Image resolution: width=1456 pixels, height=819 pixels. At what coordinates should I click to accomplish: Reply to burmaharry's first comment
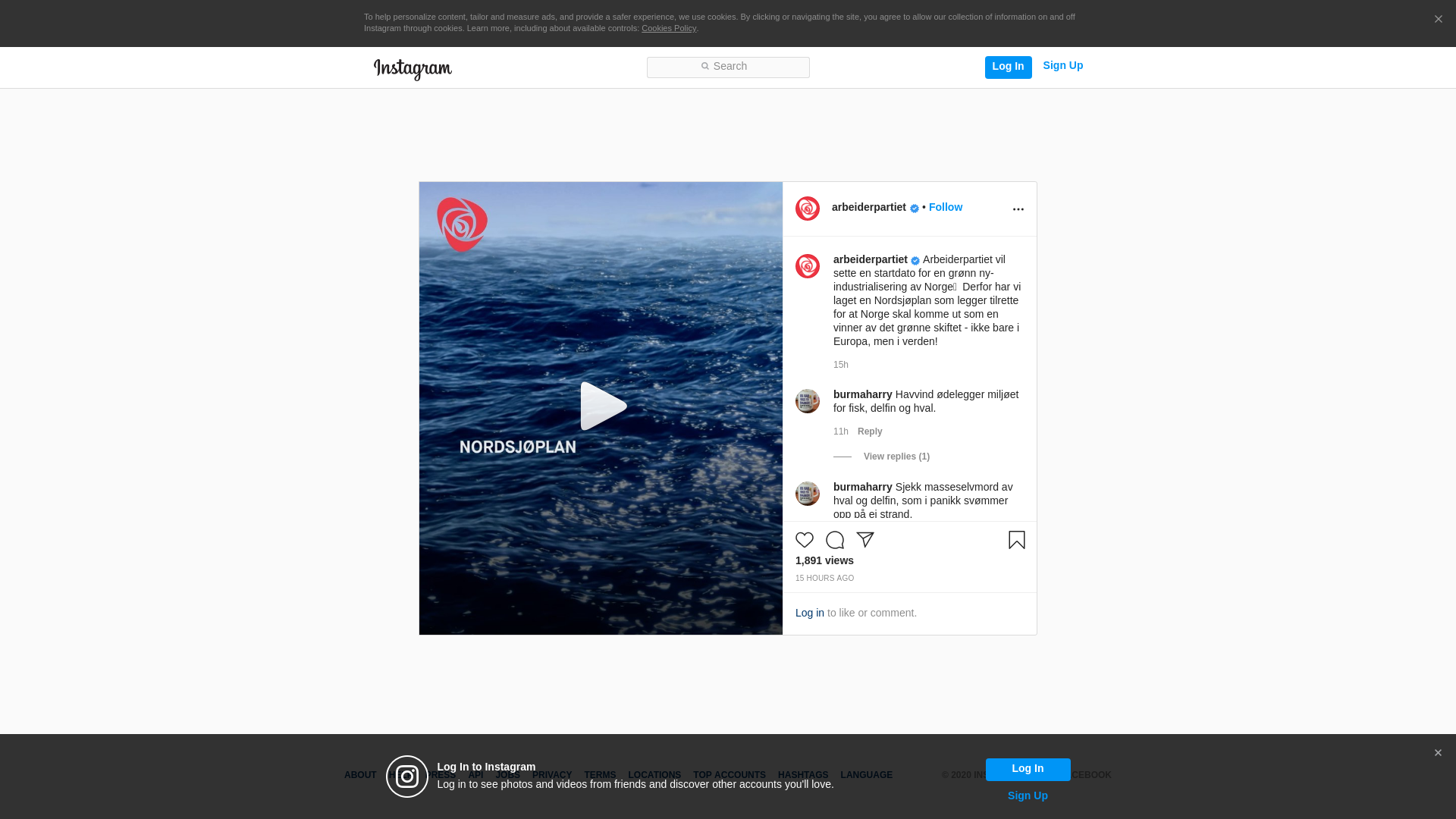click(869, 431)
